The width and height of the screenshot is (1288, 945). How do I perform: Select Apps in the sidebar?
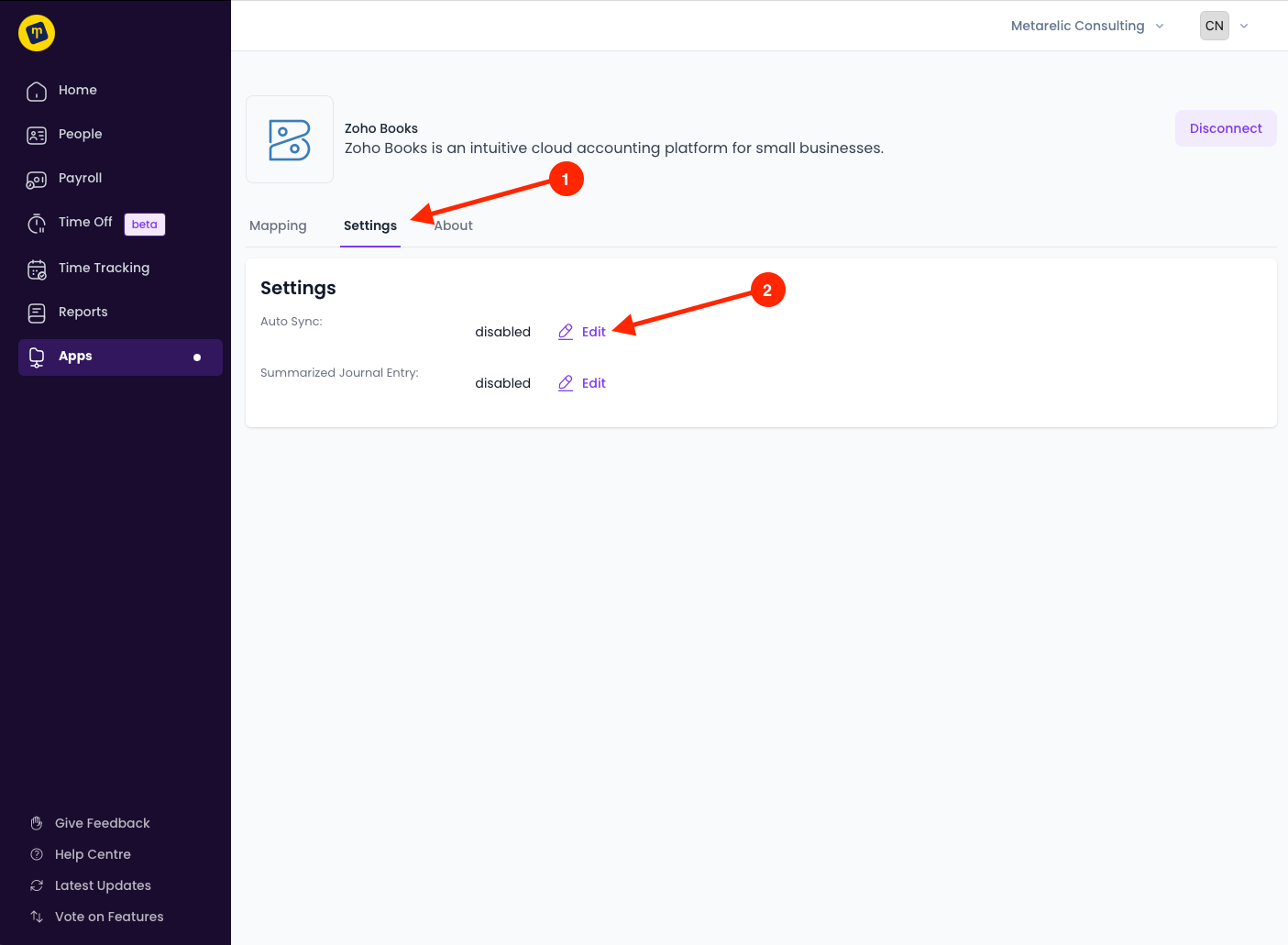click(x=120, y=357)
